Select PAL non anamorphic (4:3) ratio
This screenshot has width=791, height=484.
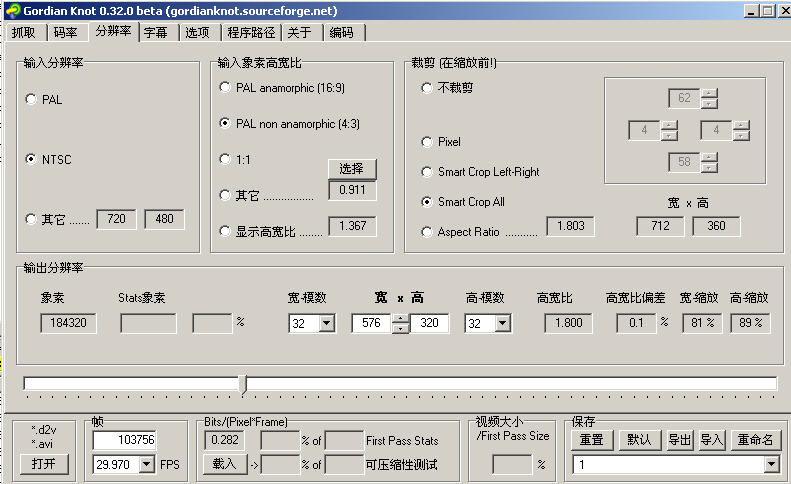225,123
